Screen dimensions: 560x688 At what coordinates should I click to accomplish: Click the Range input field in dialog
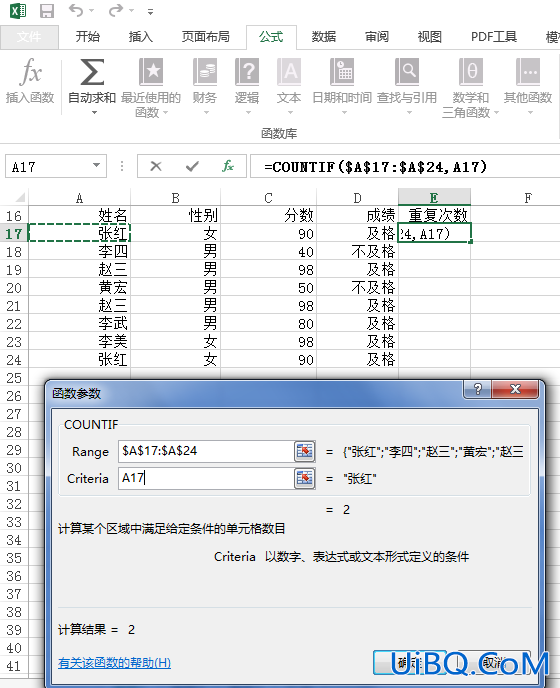click(206, 451)
